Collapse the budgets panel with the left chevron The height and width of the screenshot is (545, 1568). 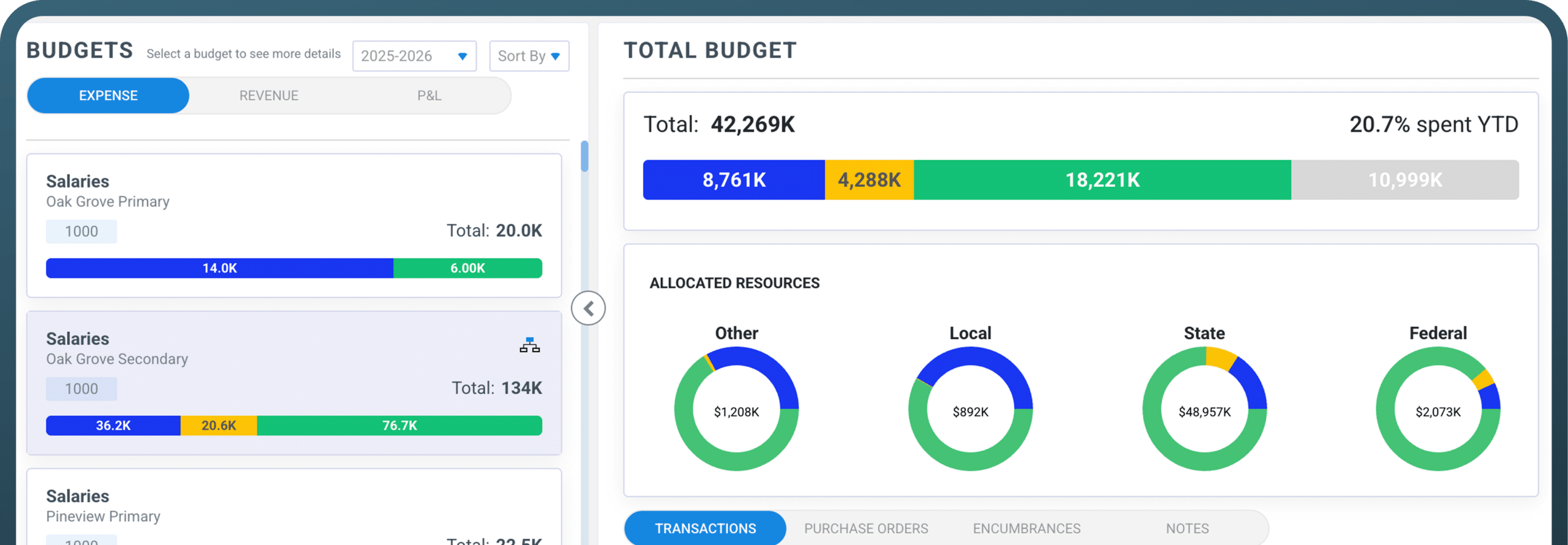[x=588, y=308]
